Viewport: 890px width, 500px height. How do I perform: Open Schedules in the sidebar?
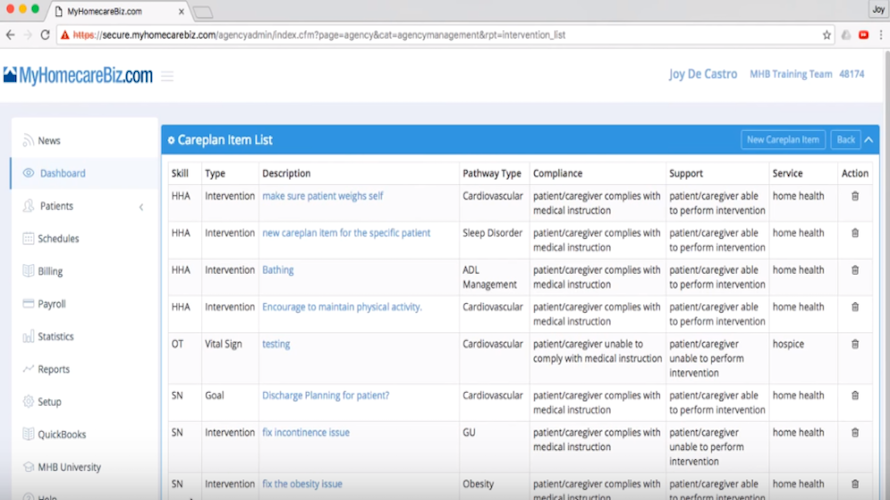[58, 238]
